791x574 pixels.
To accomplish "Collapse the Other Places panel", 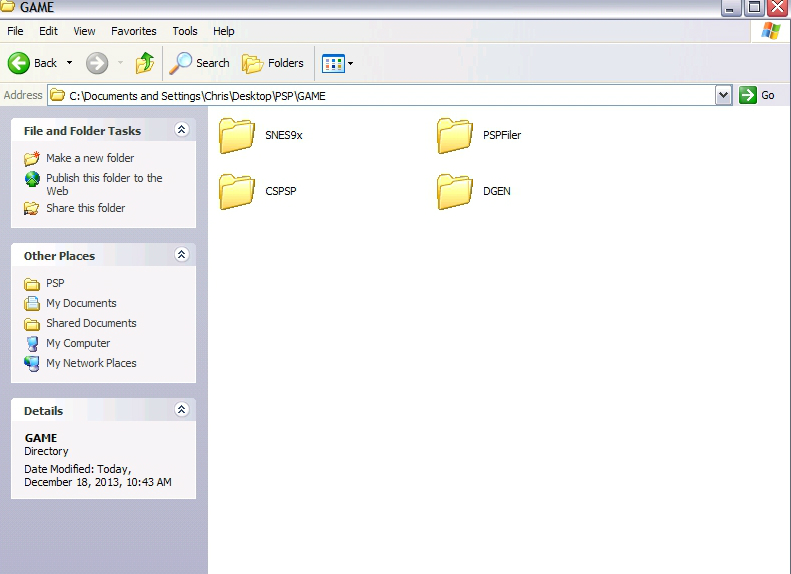I will pos(181,255).
